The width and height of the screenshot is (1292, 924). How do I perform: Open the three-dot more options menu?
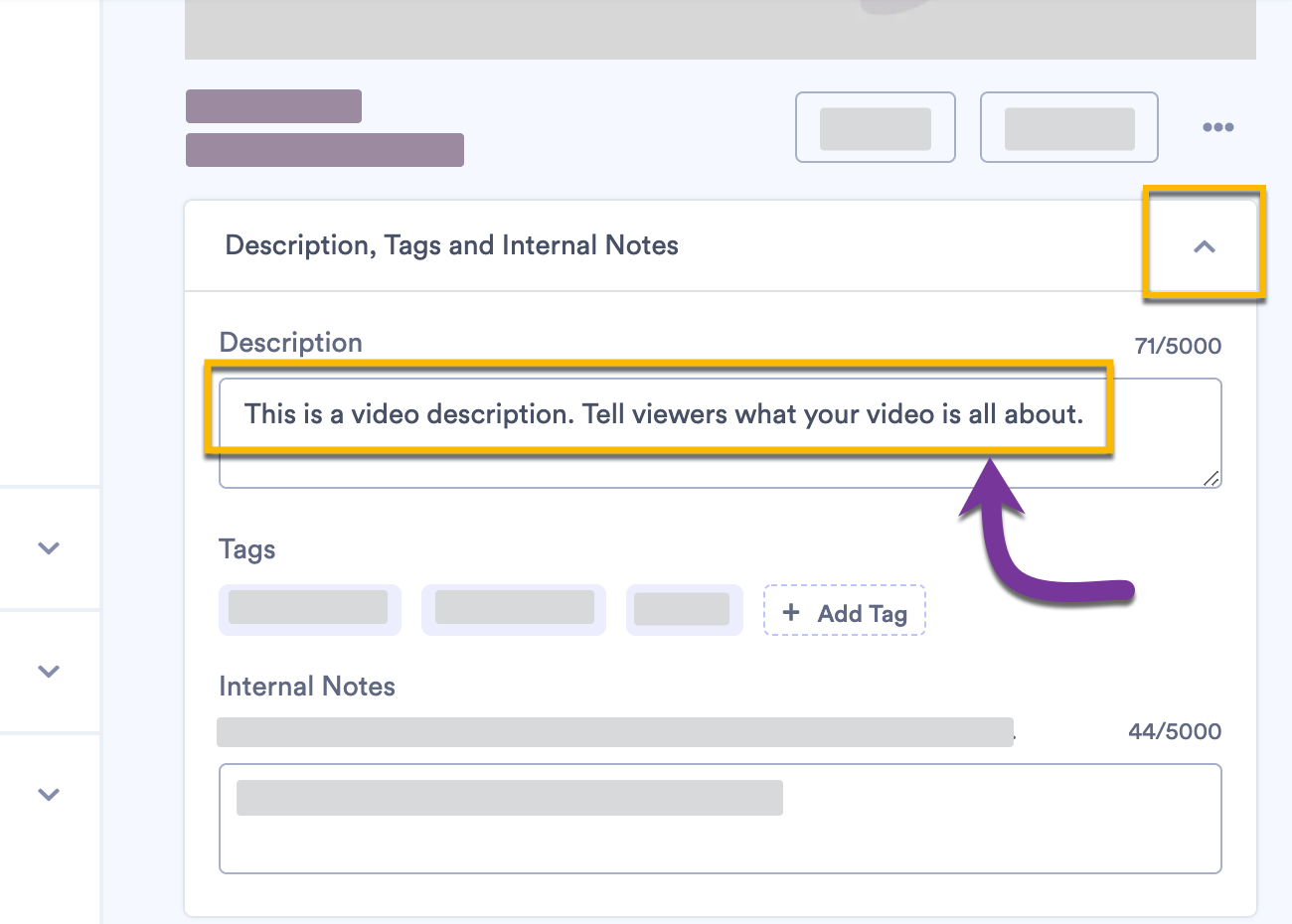[1217, 127]
